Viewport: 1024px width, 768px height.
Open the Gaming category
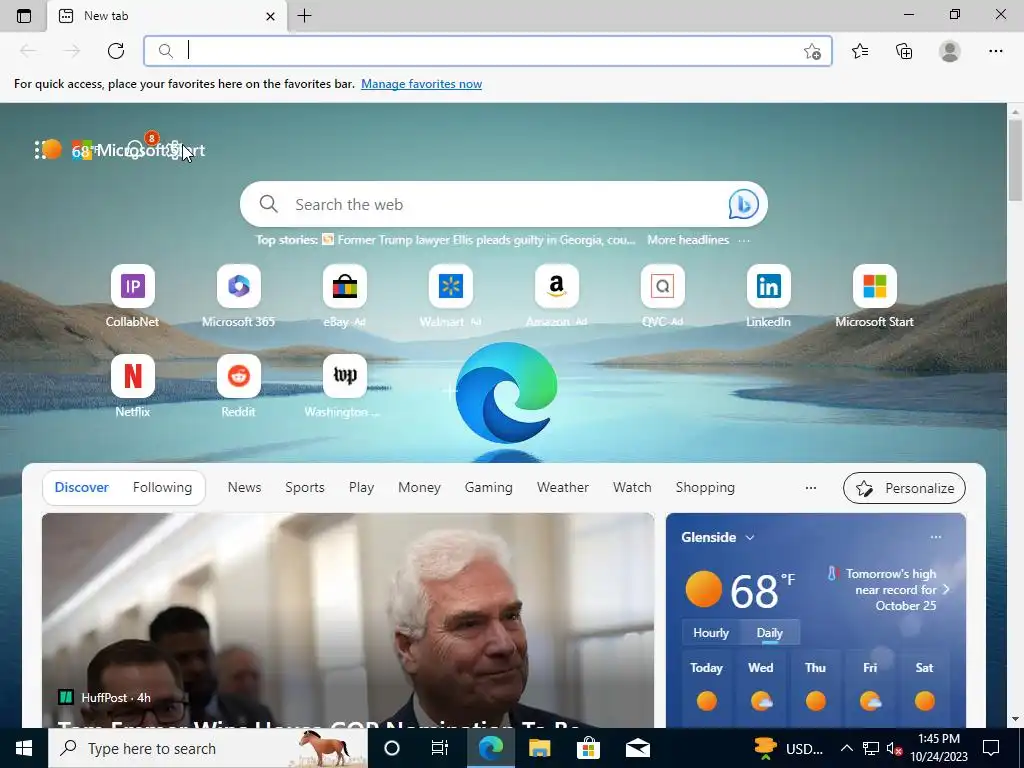pos(488,487)
